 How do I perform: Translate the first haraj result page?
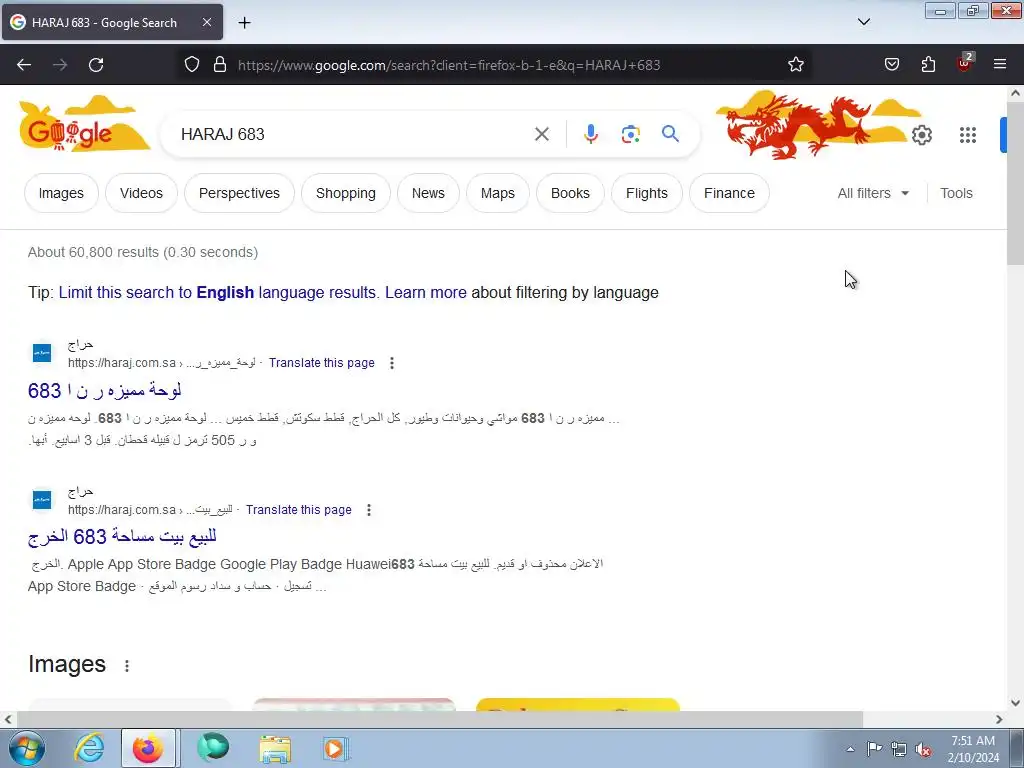(x=321, y=363)
